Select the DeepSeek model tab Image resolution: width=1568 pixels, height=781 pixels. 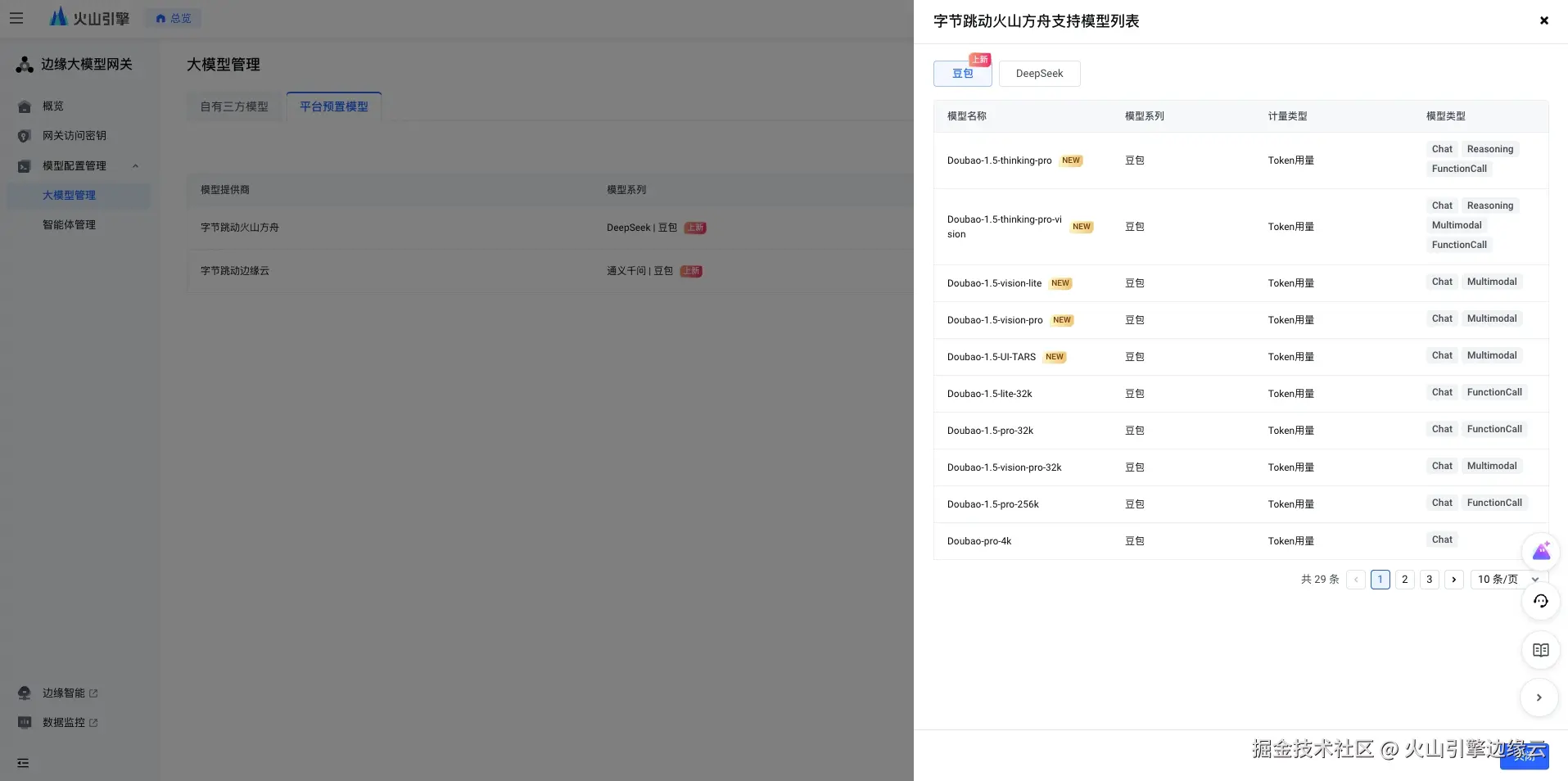(x=1040, y=74)
